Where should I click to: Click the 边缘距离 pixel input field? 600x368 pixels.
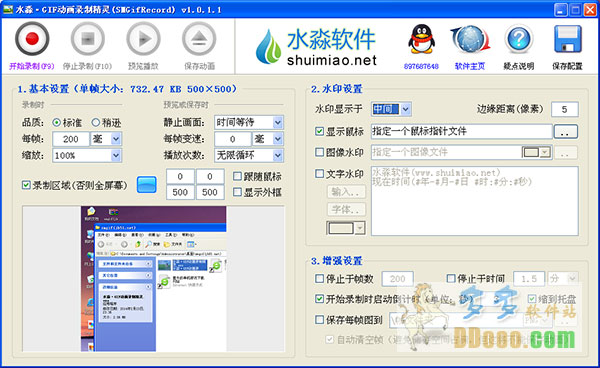pos(565,109)
